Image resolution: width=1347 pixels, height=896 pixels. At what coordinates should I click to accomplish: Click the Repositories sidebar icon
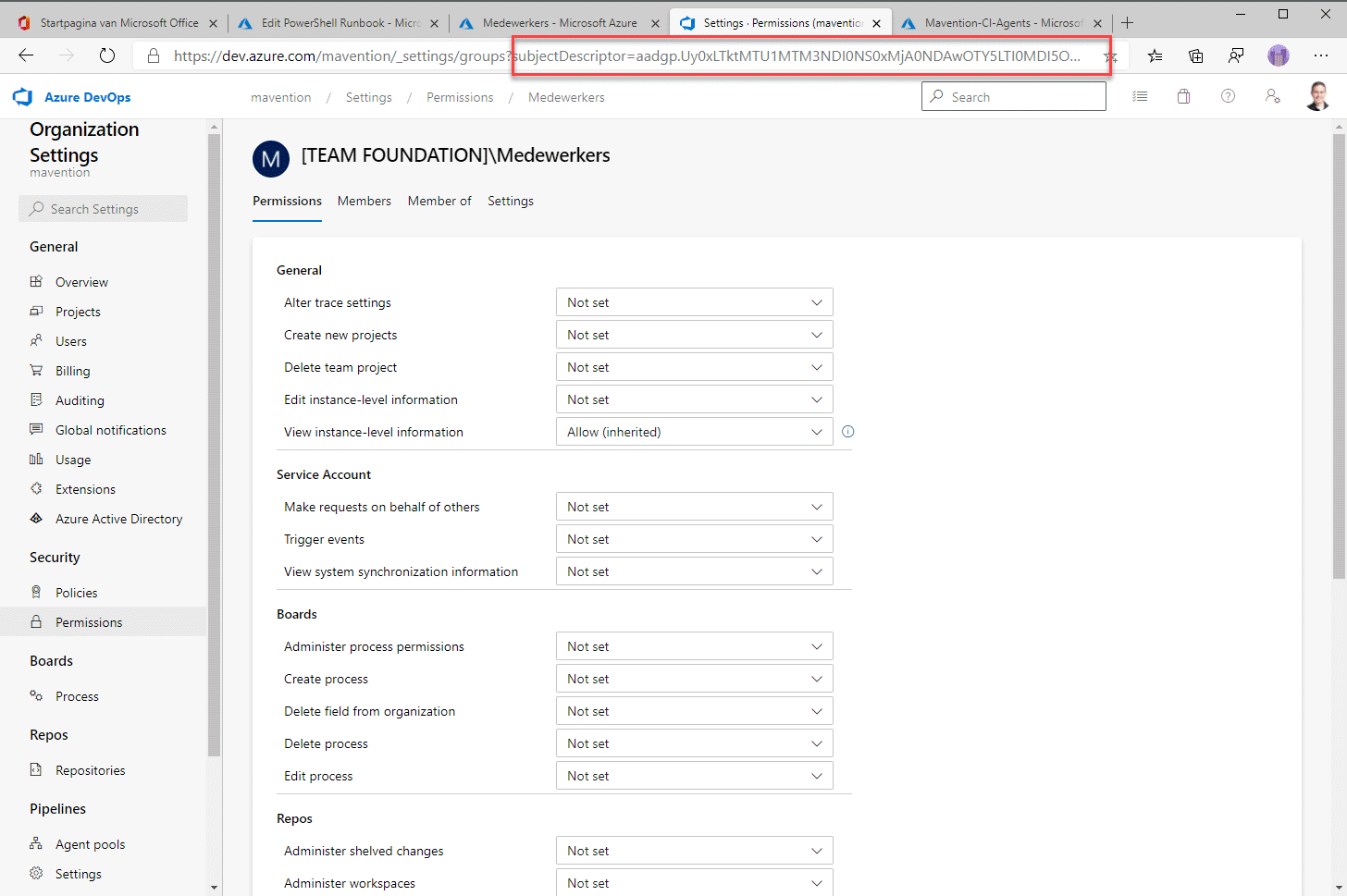(36, 769)
